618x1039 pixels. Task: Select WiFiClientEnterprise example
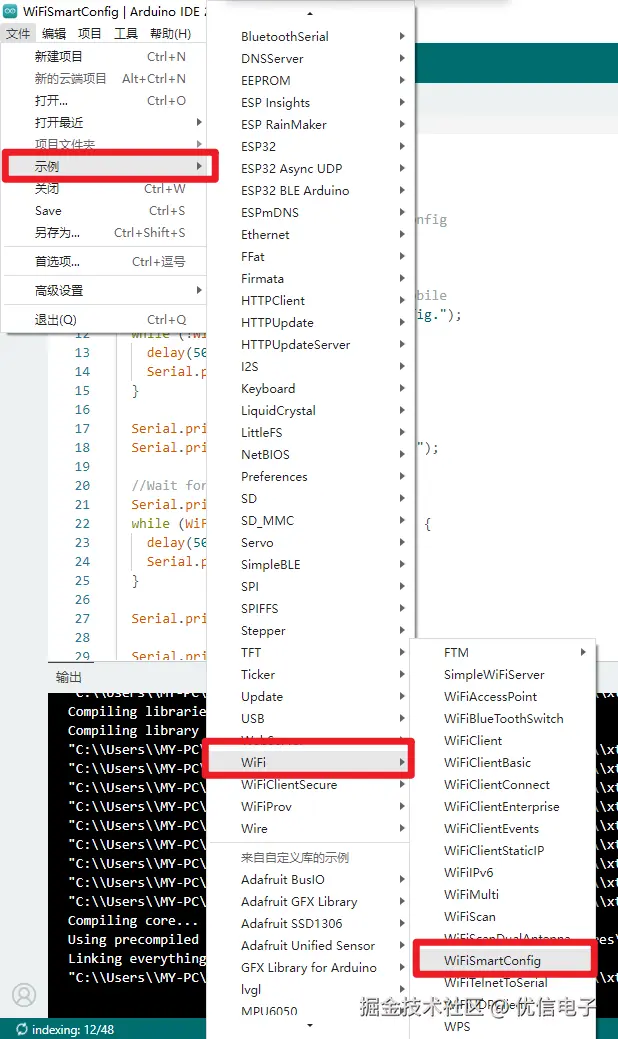[503, 806]
